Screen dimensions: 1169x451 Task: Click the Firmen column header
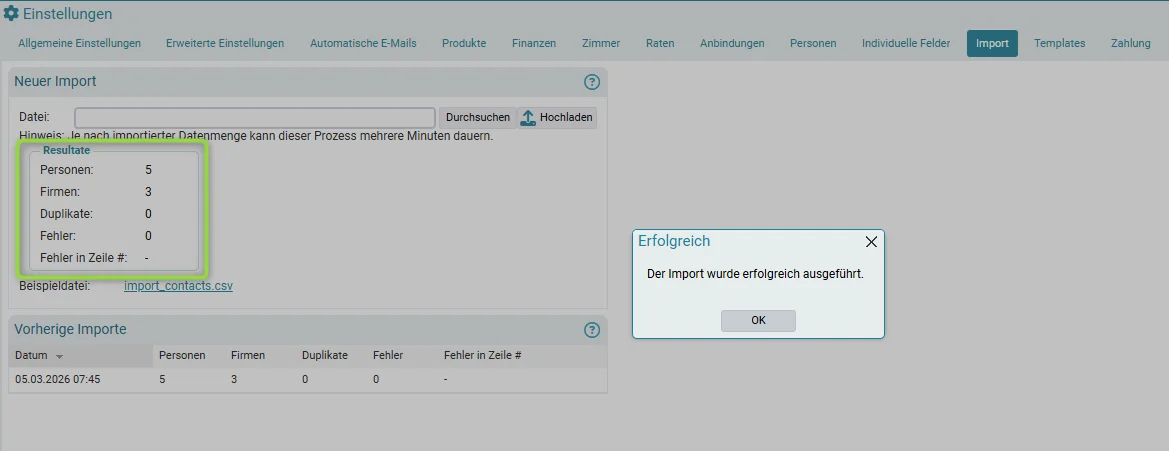[x=248, y=356]
